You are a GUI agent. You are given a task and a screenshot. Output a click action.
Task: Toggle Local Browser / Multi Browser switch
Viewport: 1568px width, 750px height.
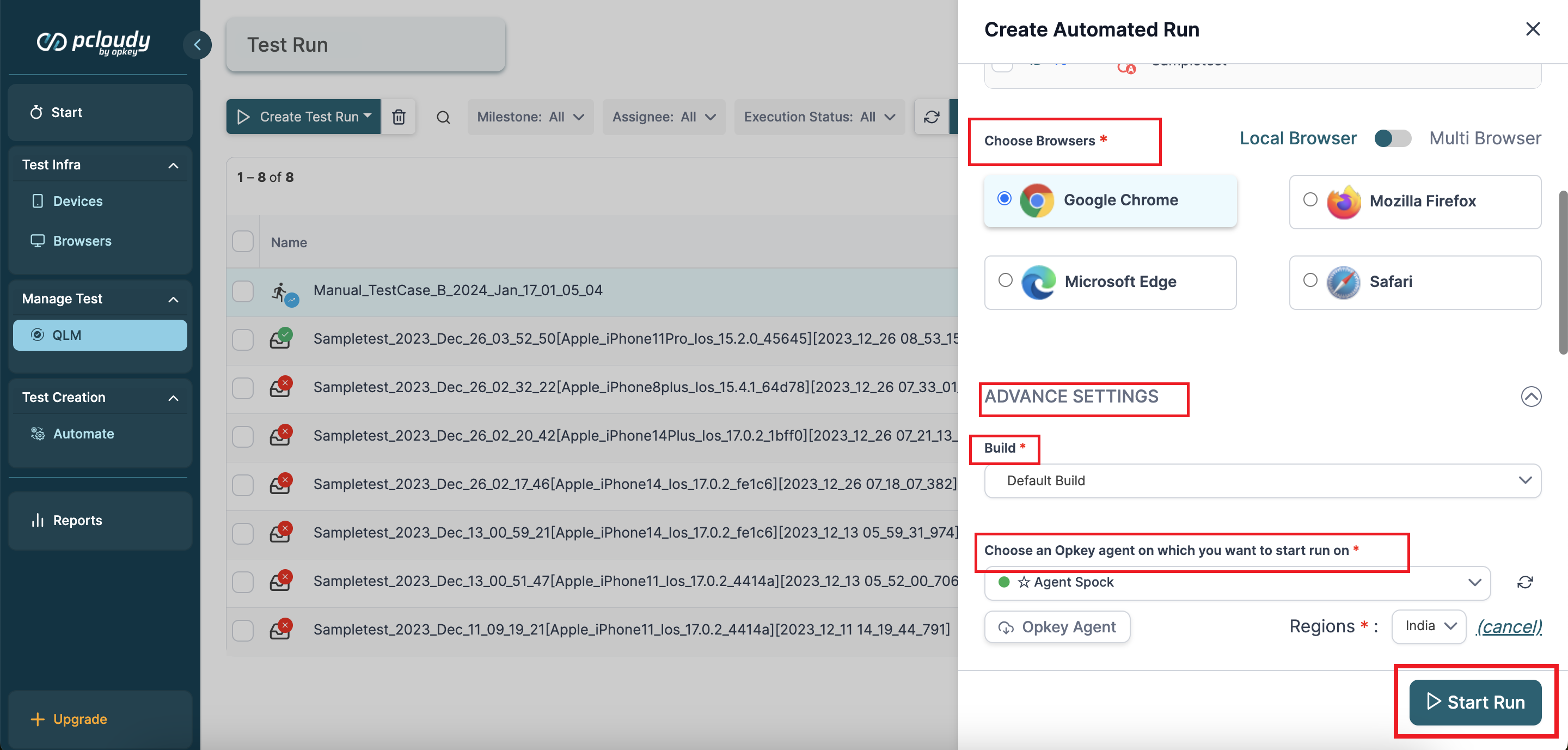[x=1392, y=138]
